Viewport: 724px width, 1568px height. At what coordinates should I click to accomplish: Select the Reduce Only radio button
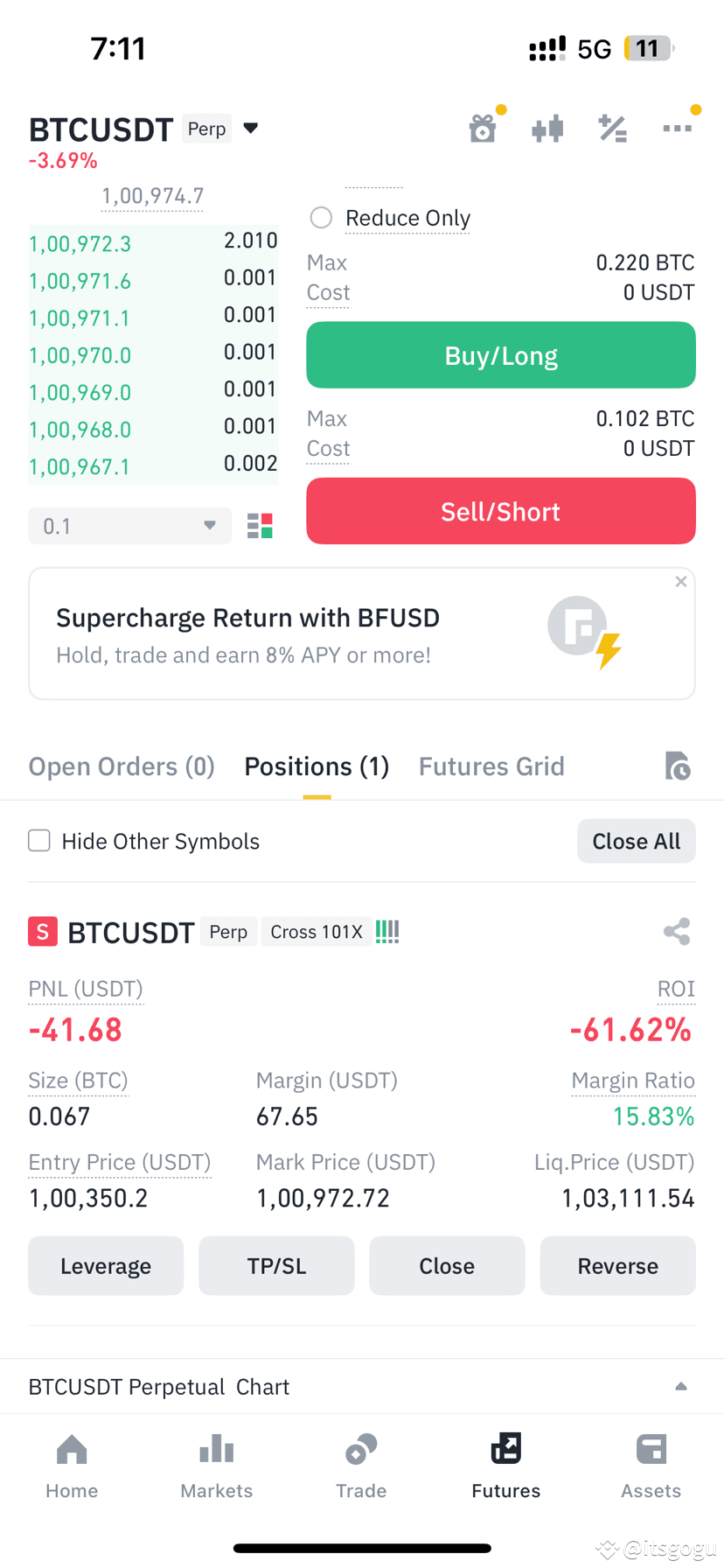click(x=321, y=217)
